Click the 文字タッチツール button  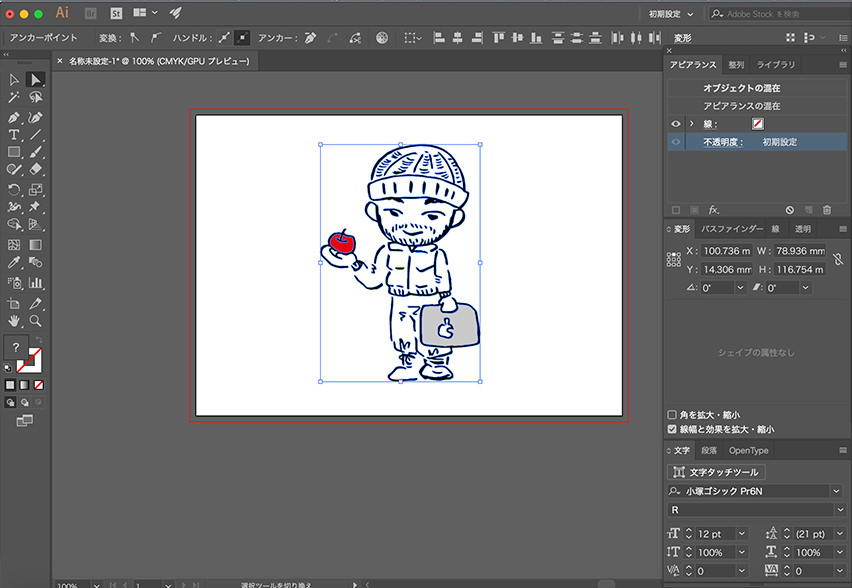point(717,472)
